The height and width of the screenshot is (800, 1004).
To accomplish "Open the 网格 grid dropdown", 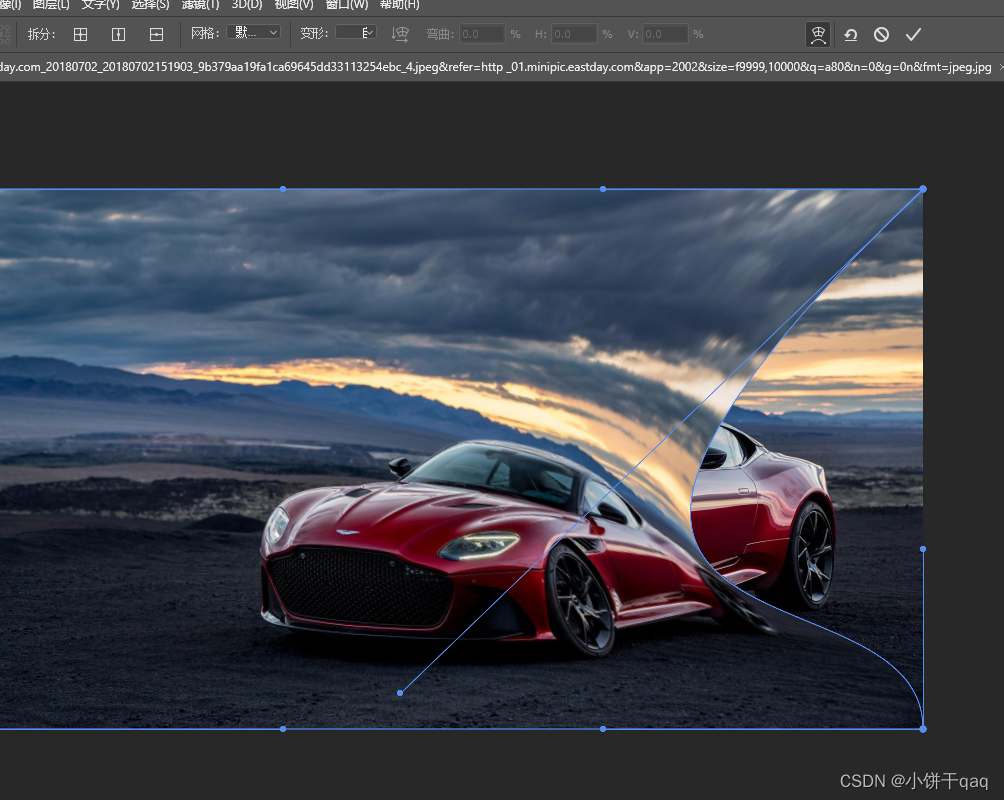I will [x=254, y=33].
